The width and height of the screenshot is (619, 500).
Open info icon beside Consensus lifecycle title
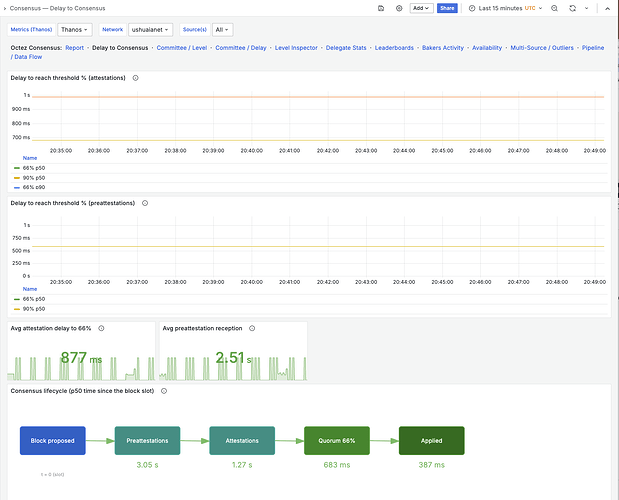point(164,391)
